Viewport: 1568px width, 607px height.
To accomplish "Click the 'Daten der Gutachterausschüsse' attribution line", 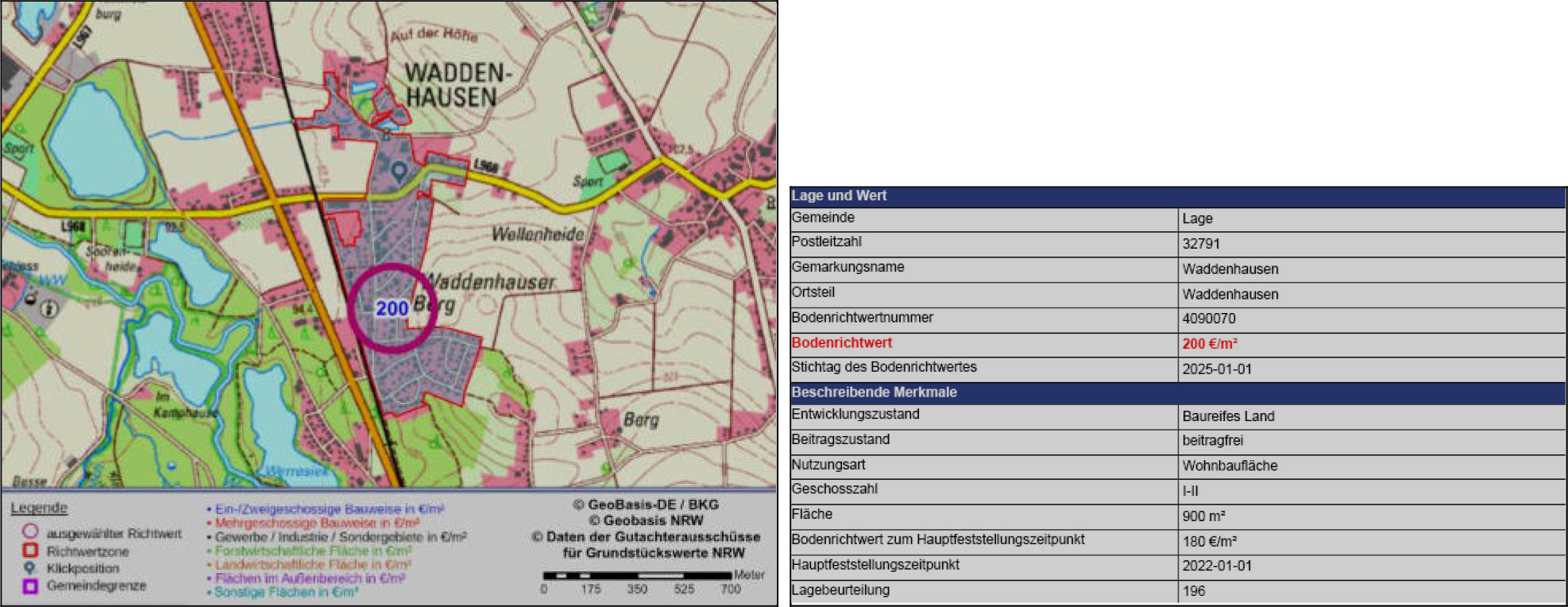I will (646, 537).
